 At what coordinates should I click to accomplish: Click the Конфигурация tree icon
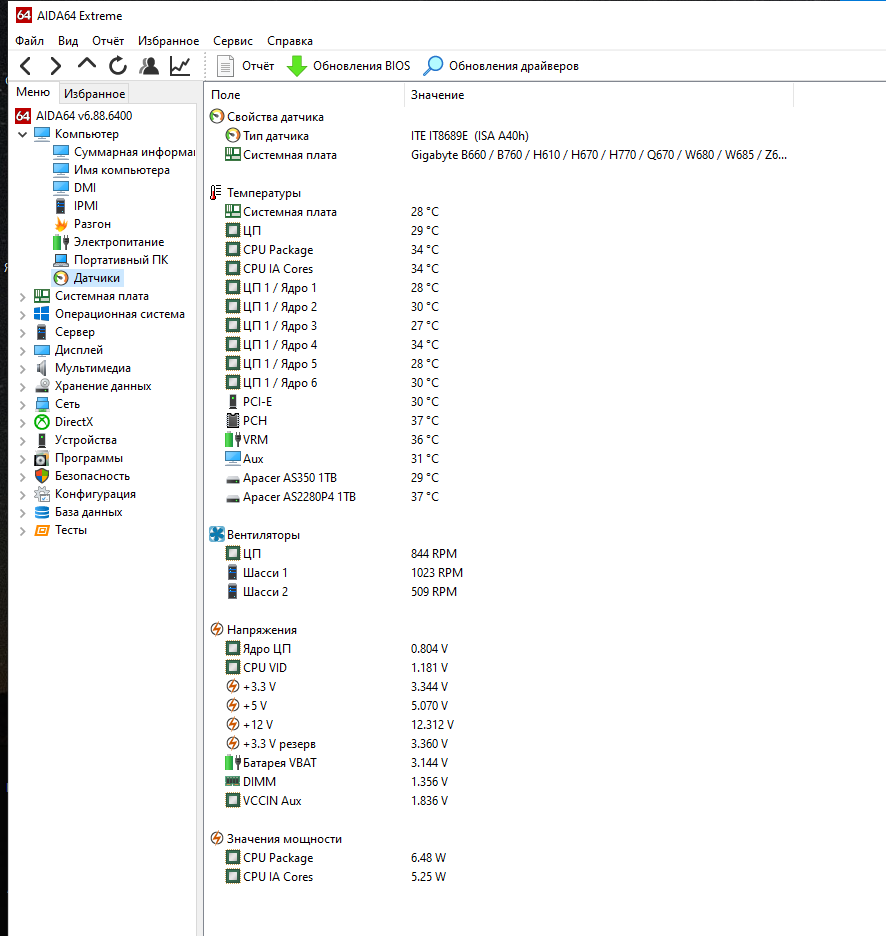[x=42, y=494]
